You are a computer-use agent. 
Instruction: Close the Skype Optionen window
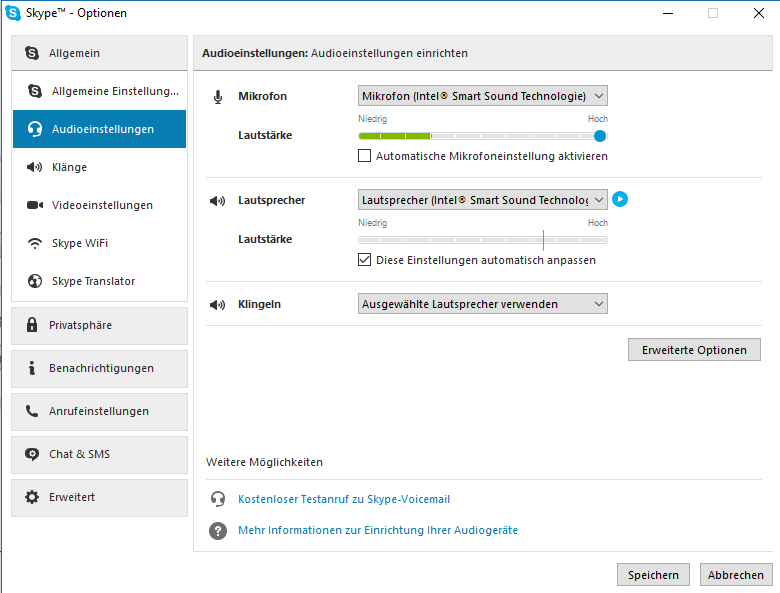pos(759,13)
